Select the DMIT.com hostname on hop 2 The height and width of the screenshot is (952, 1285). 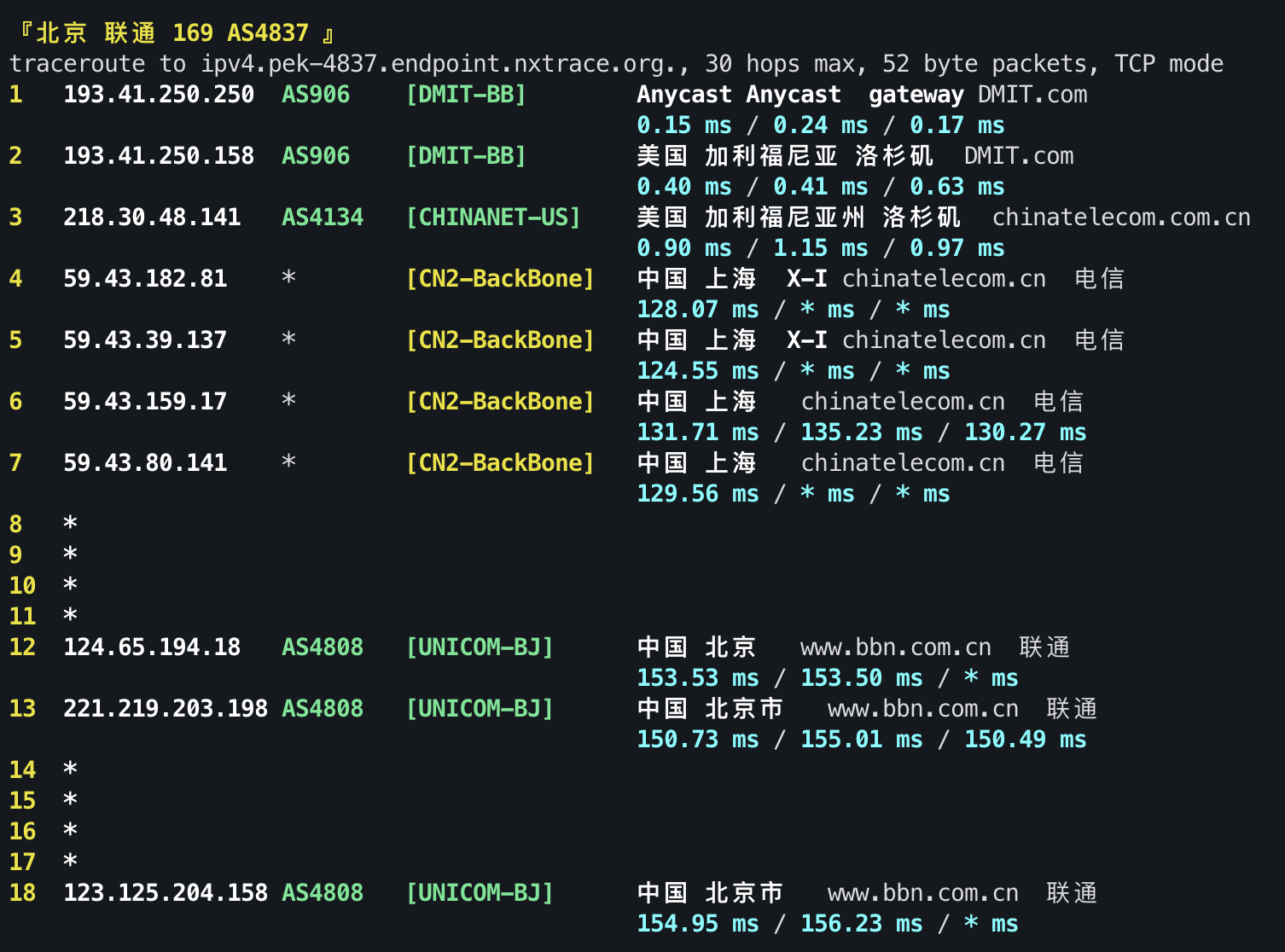[1019, 157]
